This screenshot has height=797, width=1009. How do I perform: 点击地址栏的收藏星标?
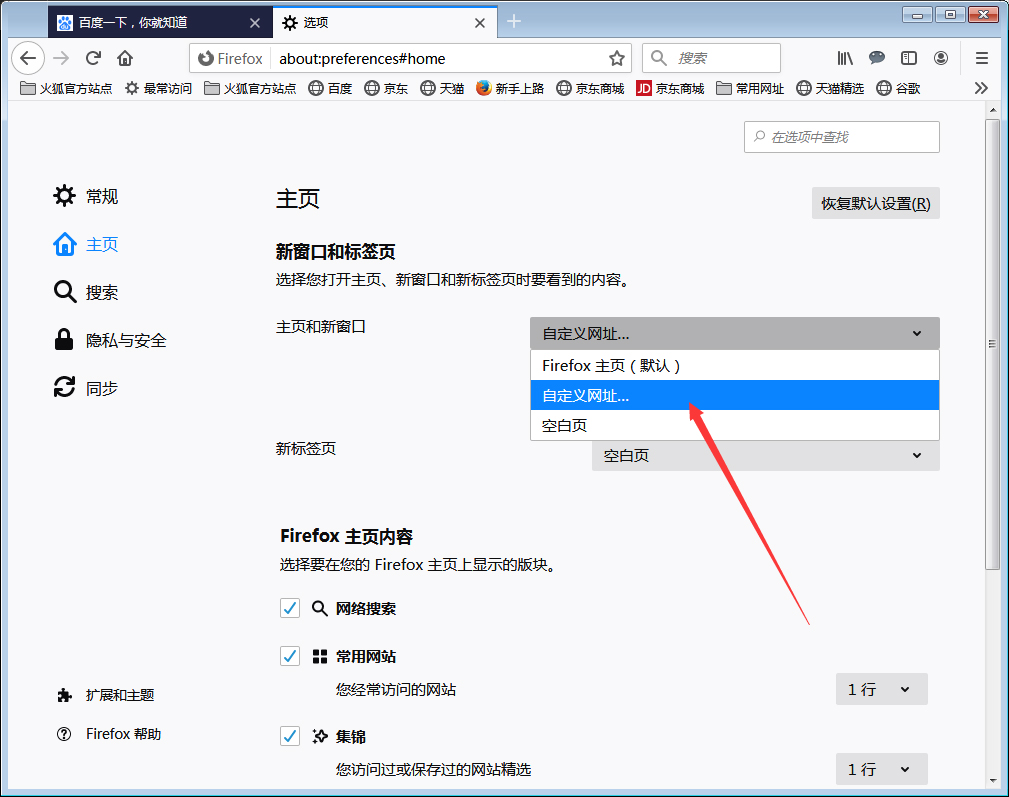[x=618, y=58]
